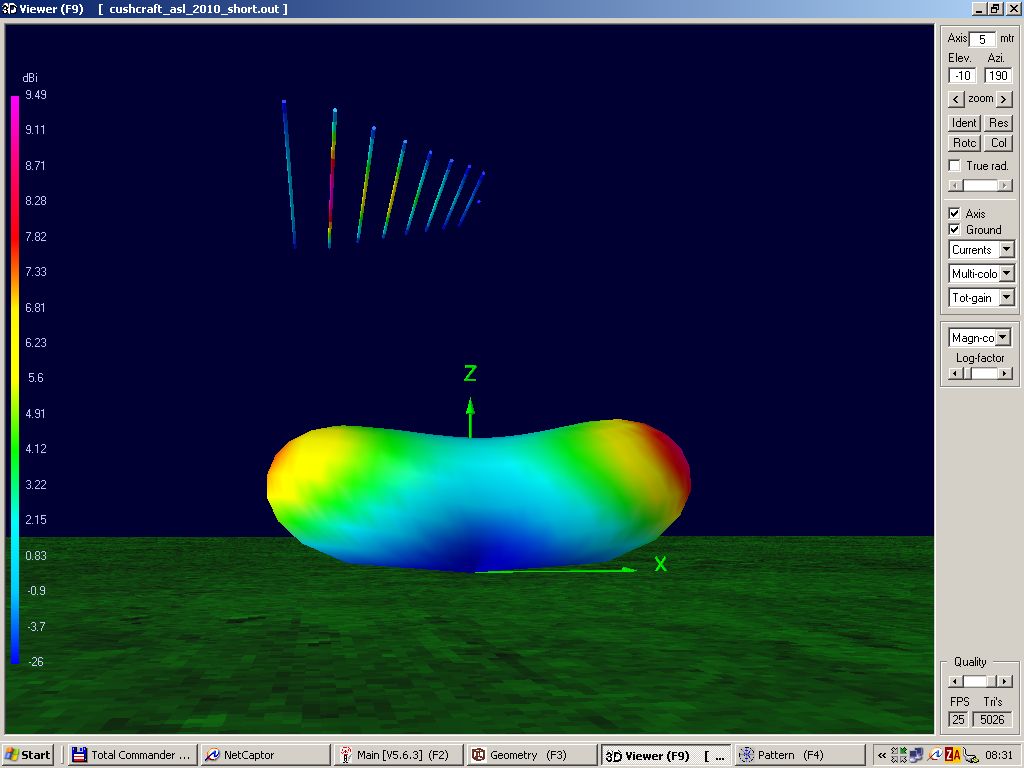1024x768 pixels.
Task: Switch to Main [V5.6.3] (F2) window
Action: tap(397, 755)
